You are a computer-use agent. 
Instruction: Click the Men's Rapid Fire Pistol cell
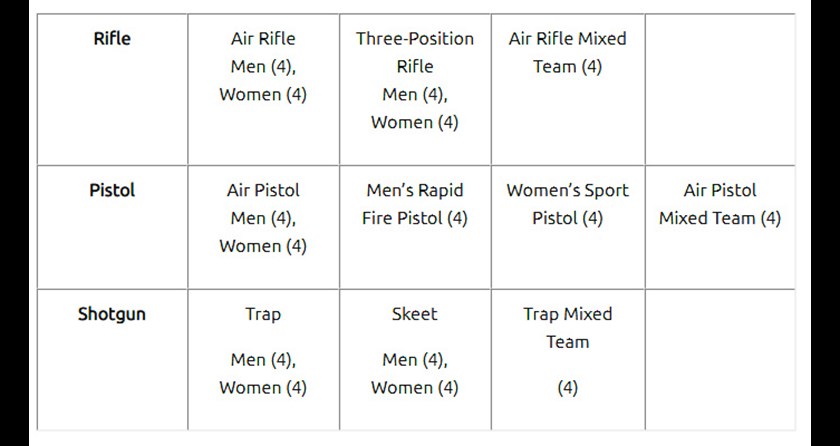tap(415, 228)
